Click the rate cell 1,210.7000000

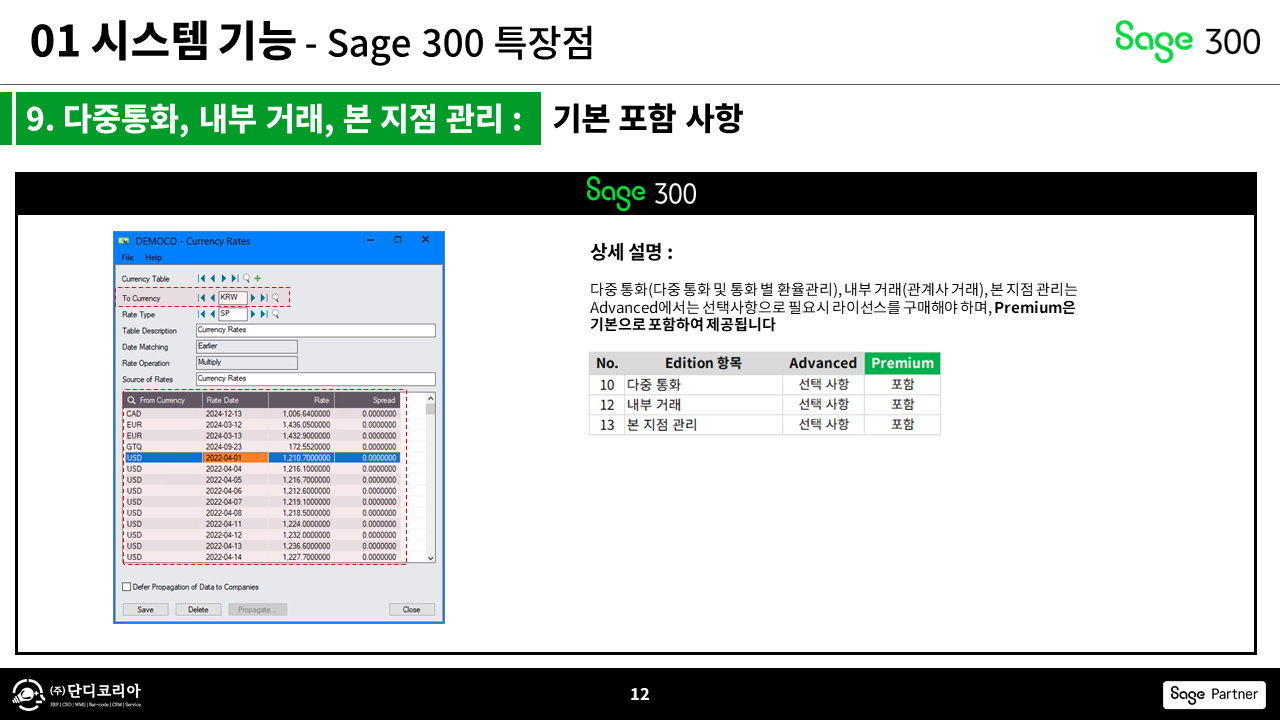click(x=301, y=458)
